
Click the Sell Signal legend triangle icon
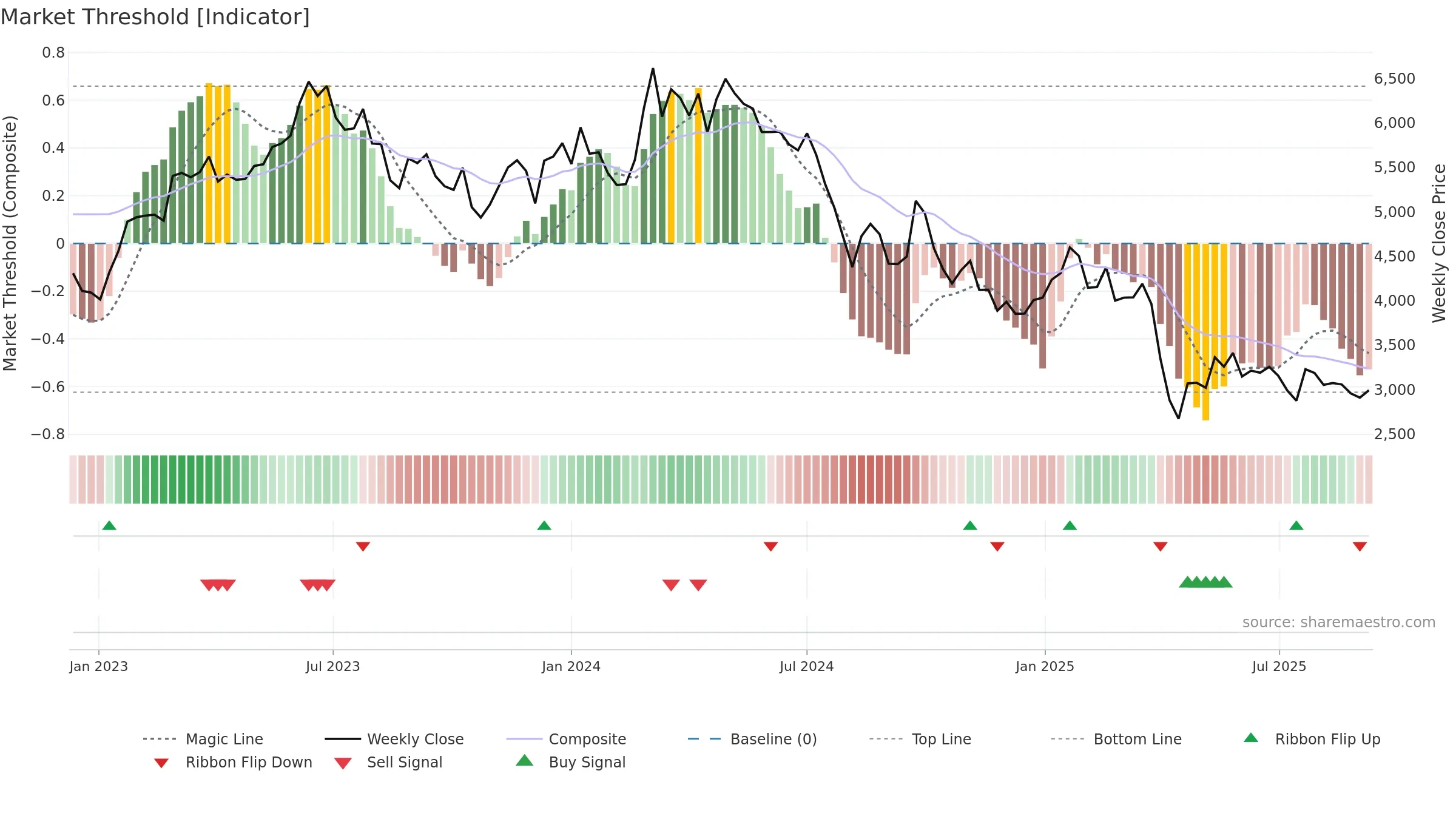pos(343,763)
